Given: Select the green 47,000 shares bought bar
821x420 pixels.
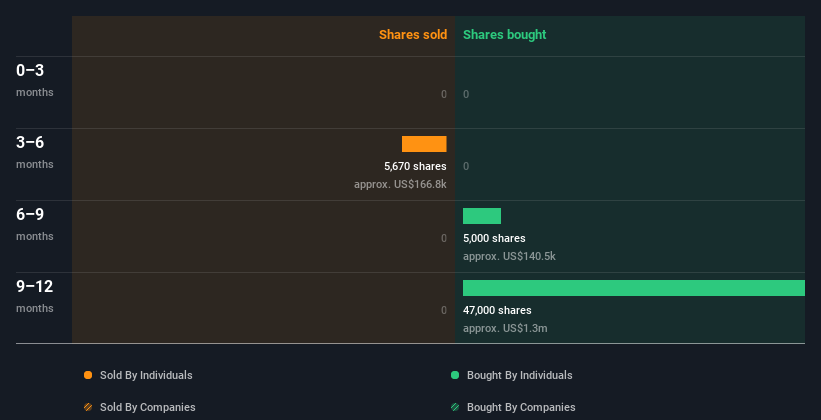Looking at the screenshot, I should (634, 288).
